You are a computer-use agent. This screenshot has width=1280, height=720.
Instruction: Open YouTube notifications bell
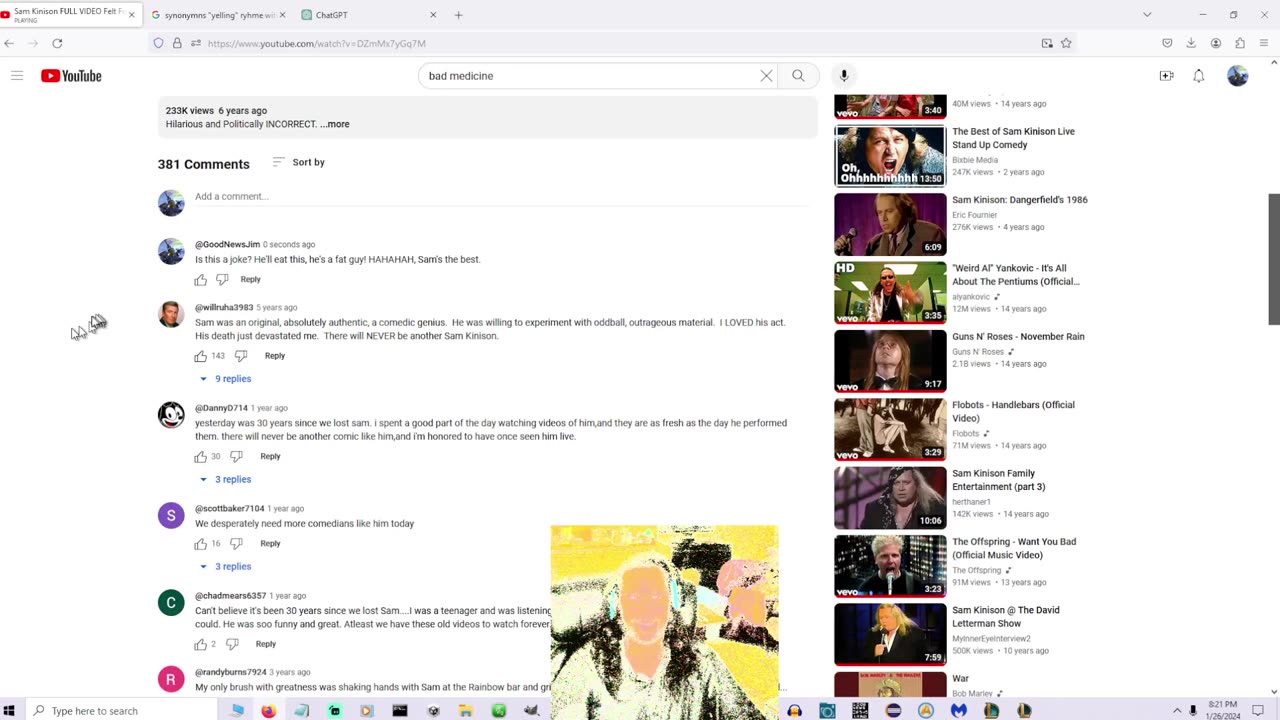(x=1199, y=76)
